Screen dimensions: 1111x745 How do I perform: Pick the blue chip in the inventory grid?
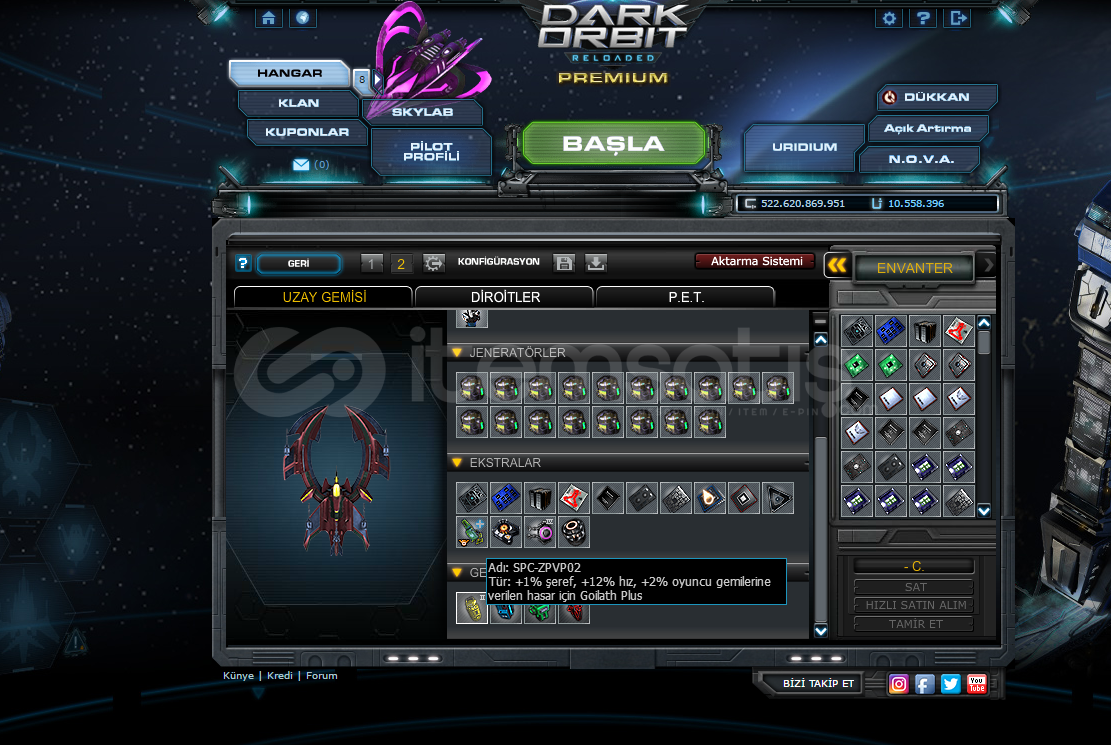click(x=891, y=331)
